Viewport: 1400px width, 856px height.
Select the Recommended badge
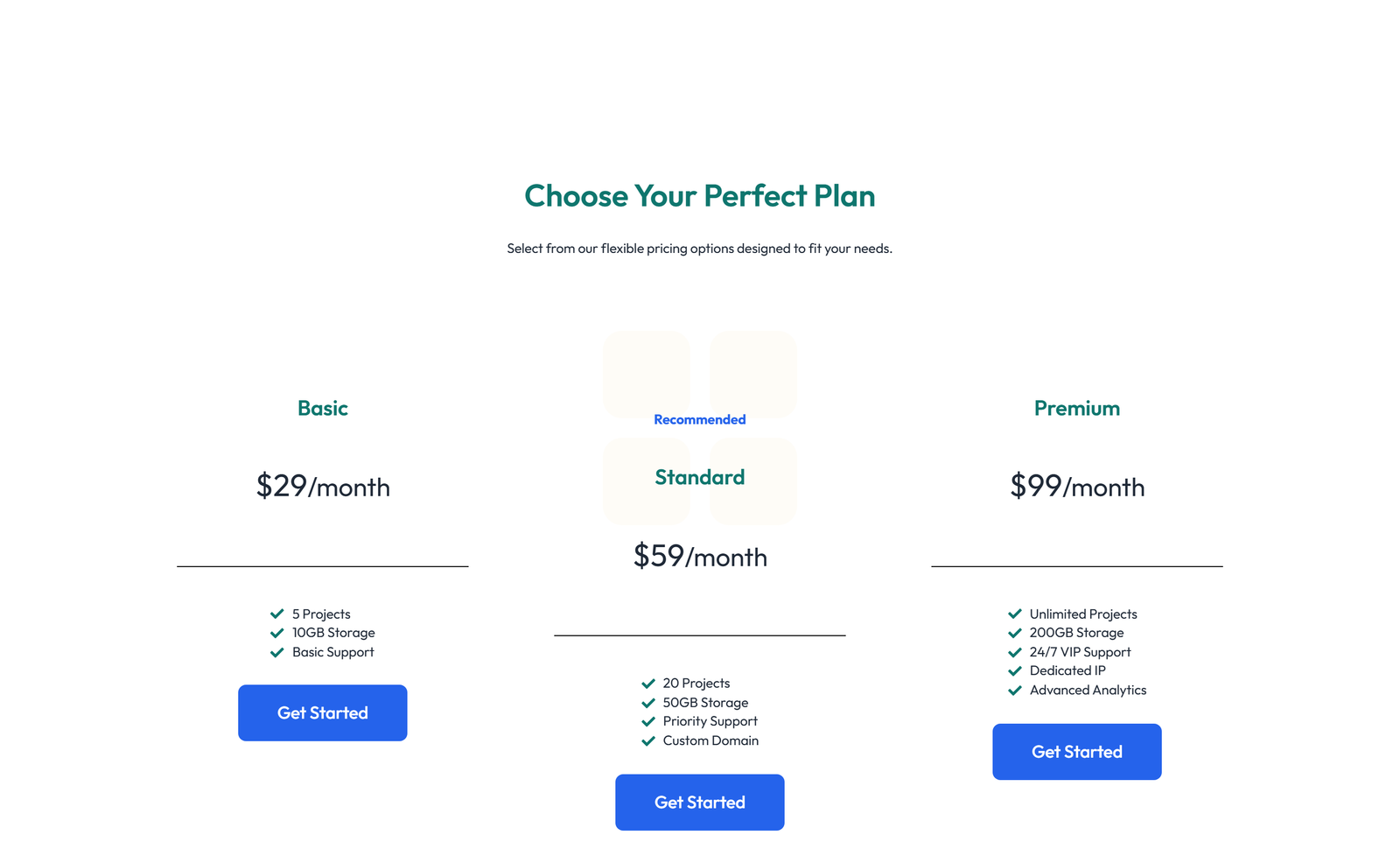tap(699, 419)
